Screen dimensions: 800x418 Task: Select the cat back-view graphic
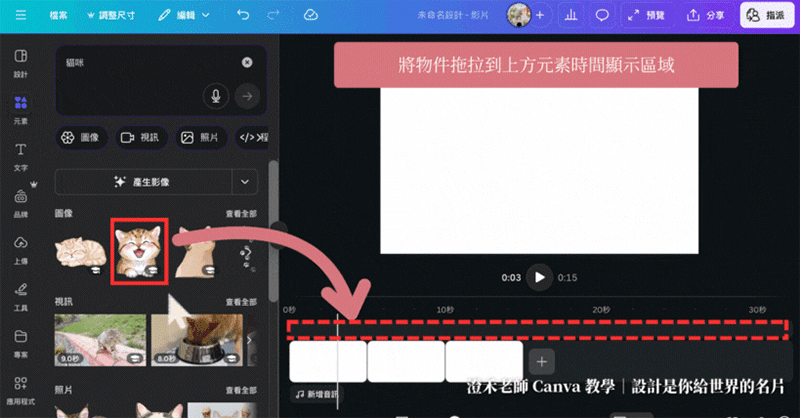pos(196,253)
